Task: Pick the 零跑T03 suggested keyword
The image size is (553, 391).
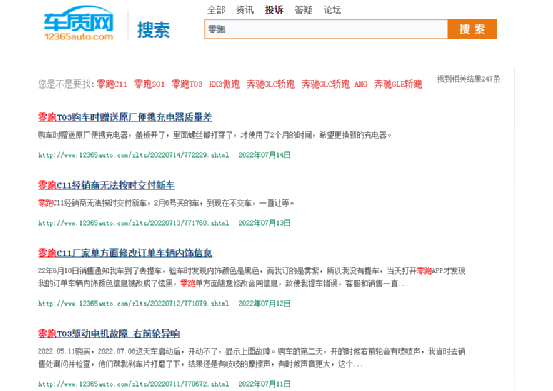Action: [x=187, y=84]
